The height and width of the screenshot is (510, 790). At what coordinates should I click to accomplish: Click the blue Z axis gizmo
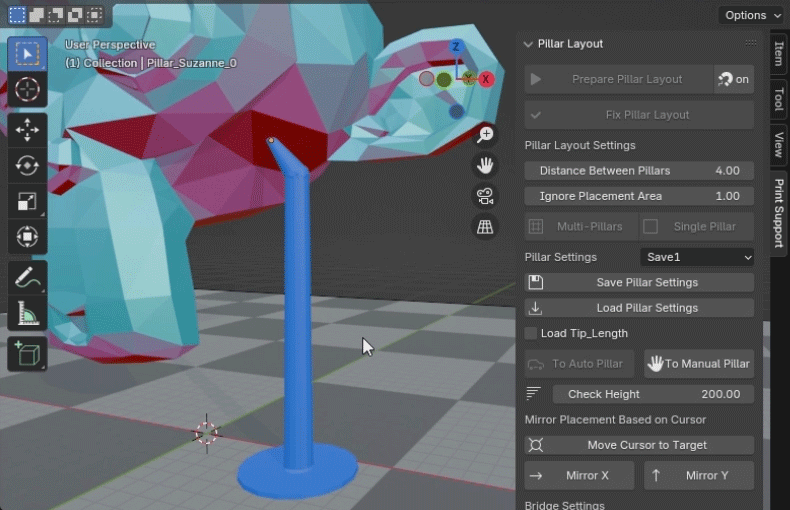tap(456, 47)
